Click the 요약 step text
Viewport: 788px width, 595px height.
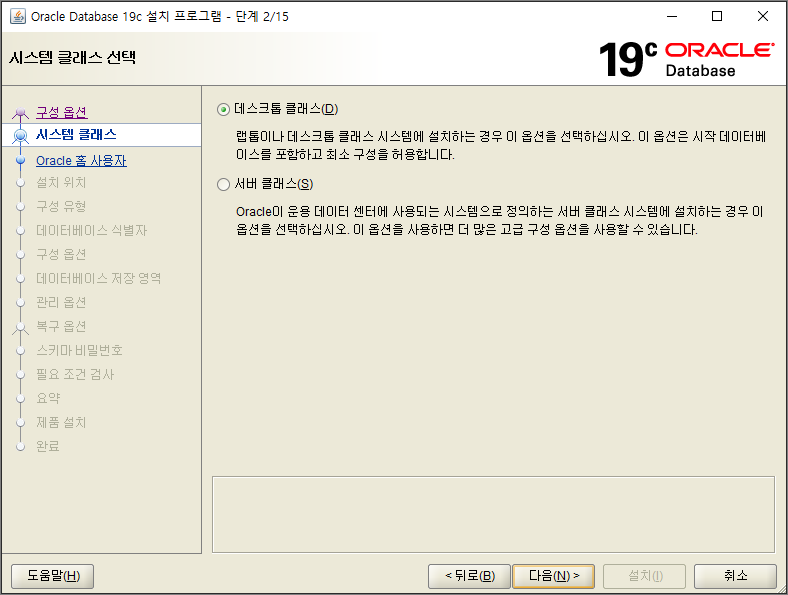(48, 398)
